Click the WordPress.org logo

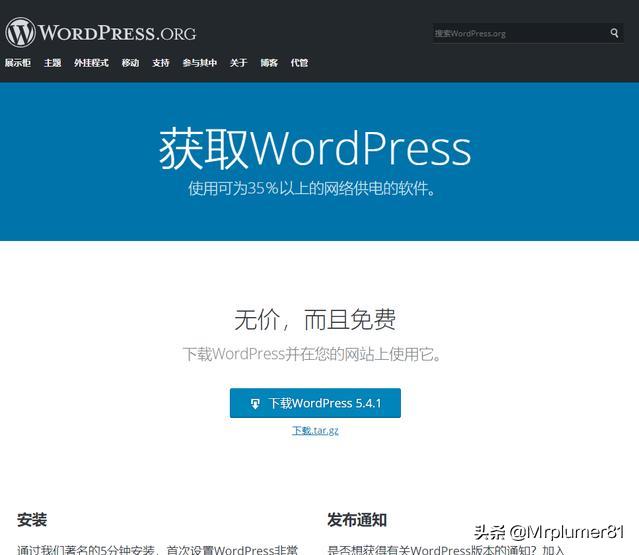tap(101, 32)
